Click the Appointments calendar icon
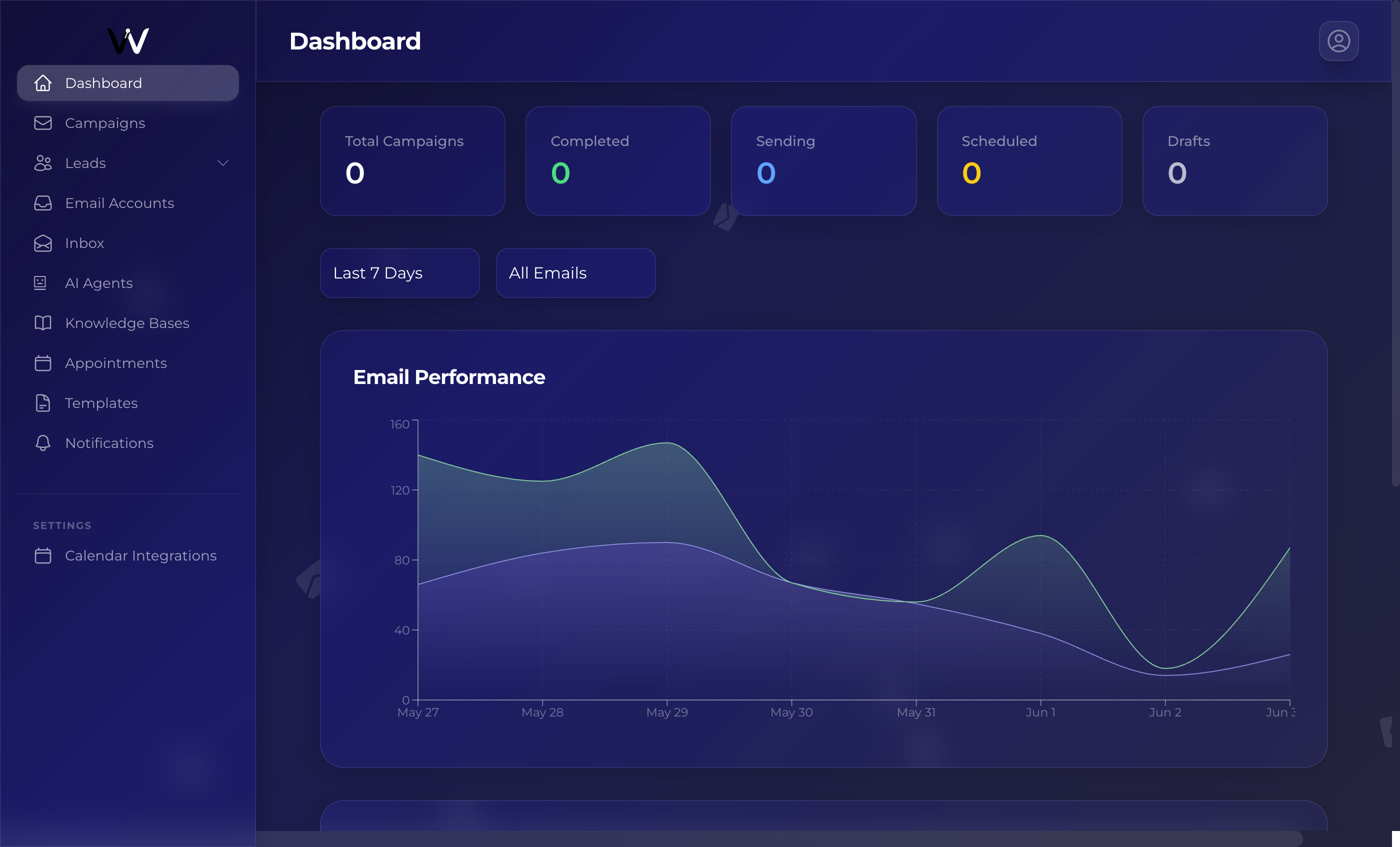1400x847 pixels. [x=42, y=363]
